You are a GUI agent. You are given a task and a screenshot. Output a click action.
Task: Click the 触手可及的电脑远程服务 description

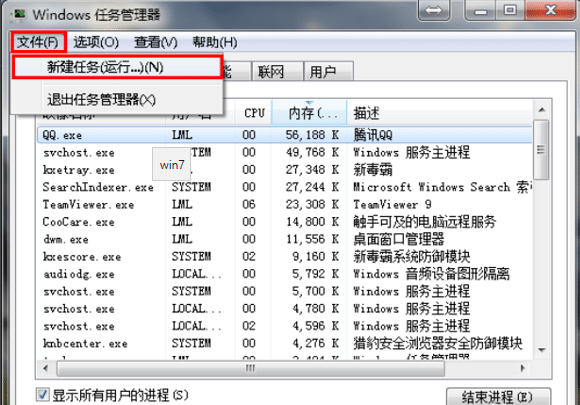pyautogui.click(x=425, y=222)
